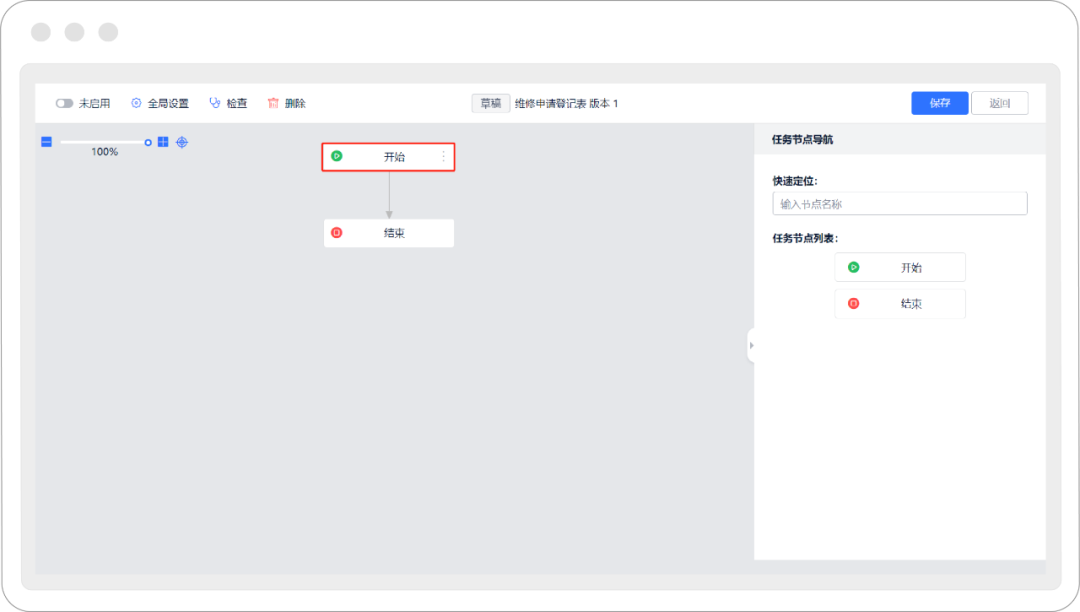The image size is (1080, 612).
Task: Toggle the 未启用 enable switch
Action: (x=65, y=103)
